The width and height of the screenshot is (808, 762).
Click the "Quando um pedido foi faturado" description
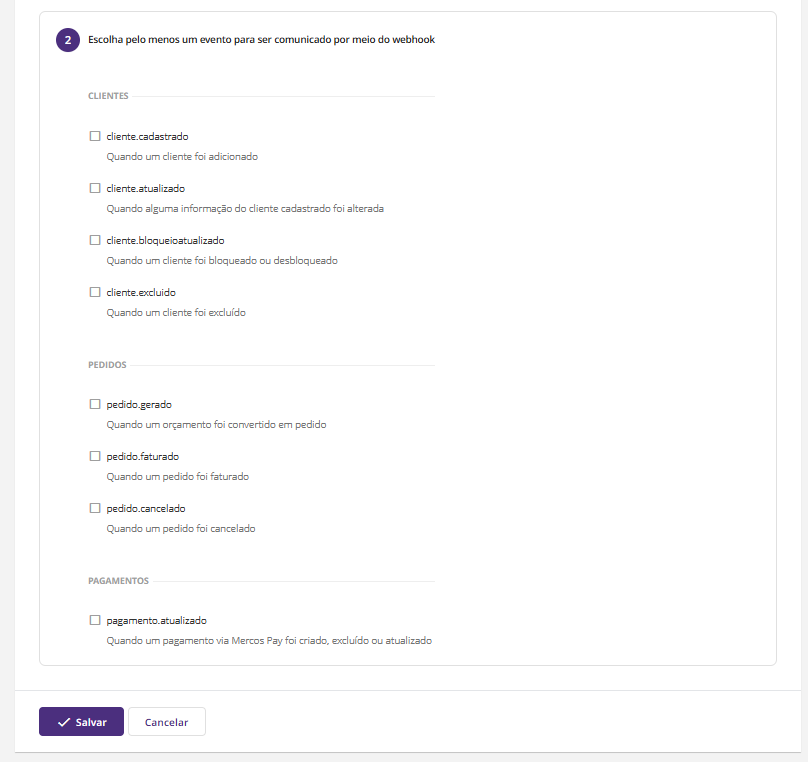point(178,477)
